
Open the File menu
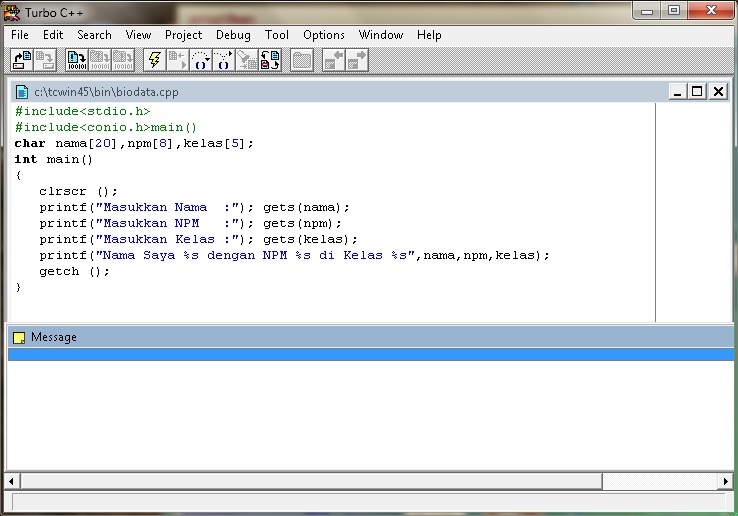pos(20,35)
